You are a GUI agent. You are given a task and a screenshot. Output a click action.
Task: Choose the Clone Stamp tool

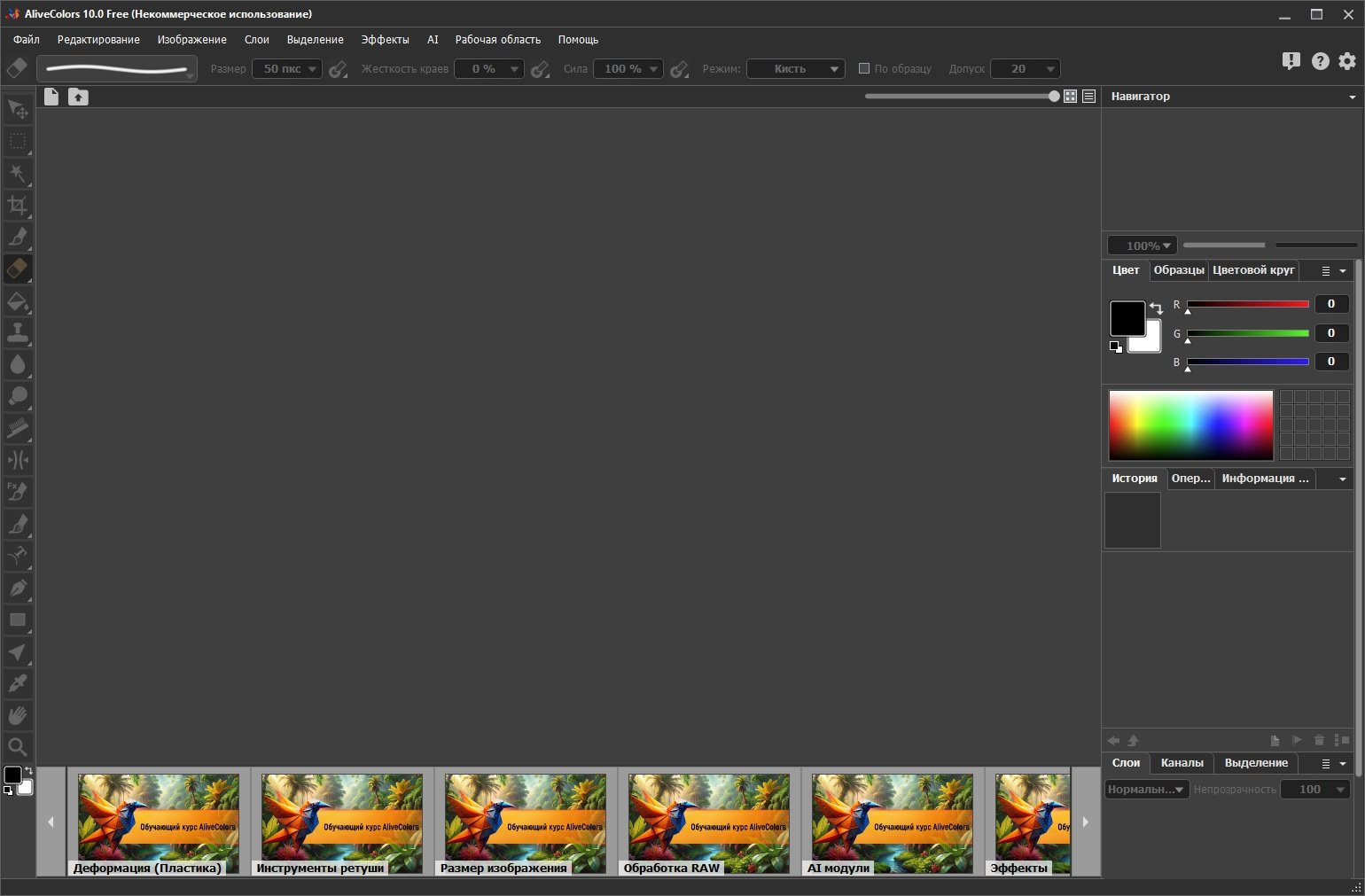pyautogui.click(x=17, y=332)
